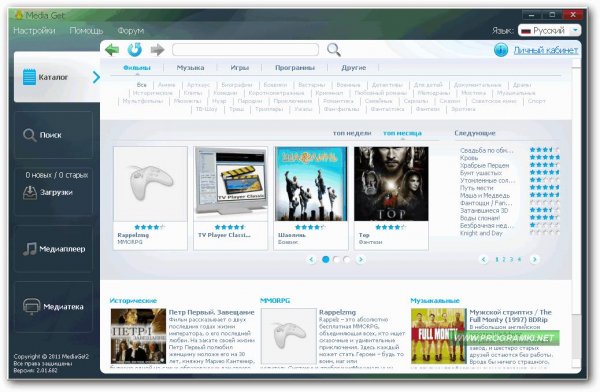Open the Язык language dropdown

[x=549, y=30]
